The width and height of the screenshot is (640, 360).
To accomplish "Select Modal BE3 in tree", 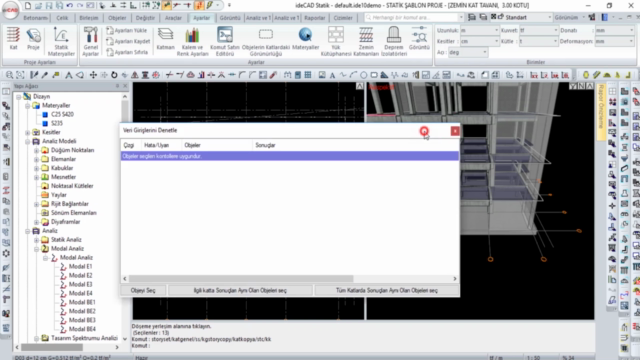I will tap(82, 320).
